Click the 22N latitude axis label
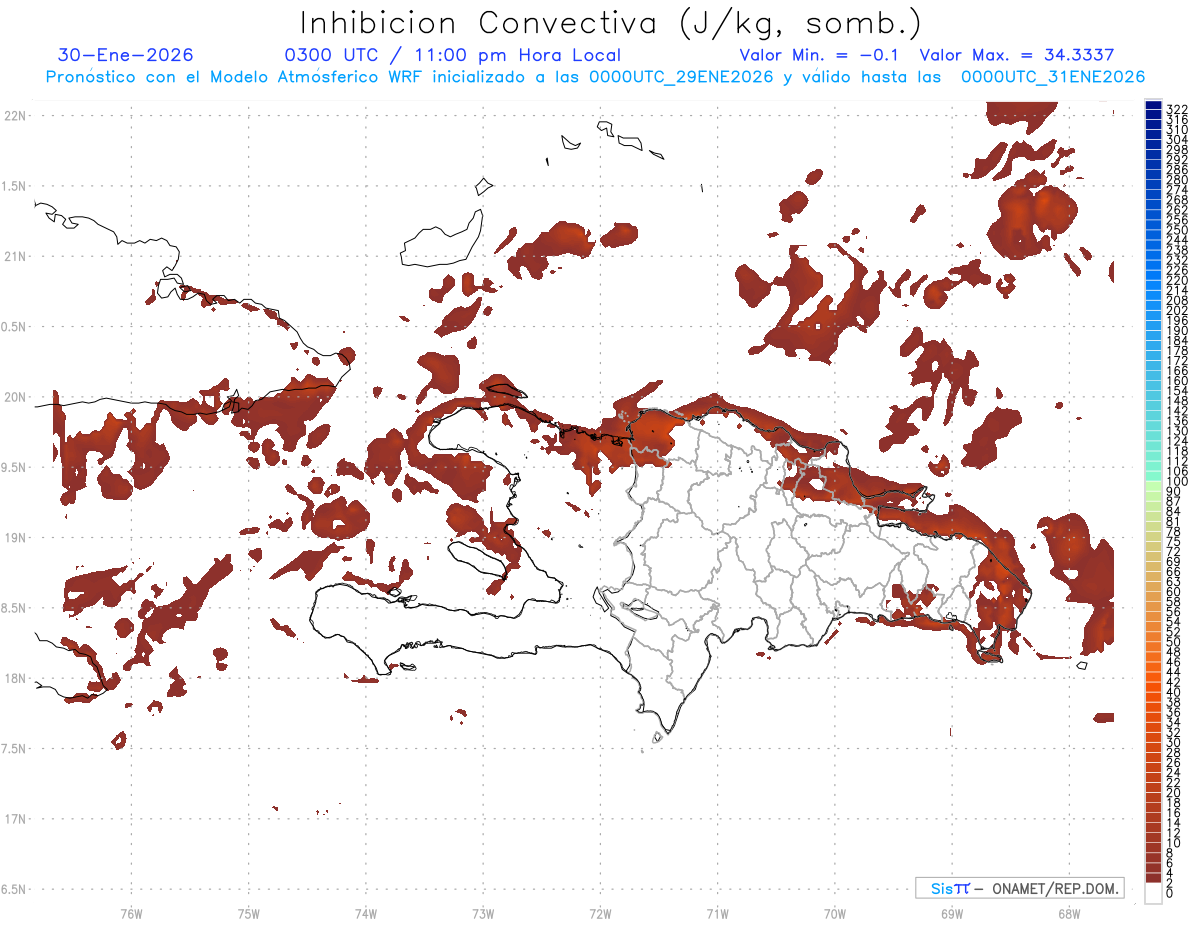The height and width of the screenshot is (927, 1200). click(15, 116)
